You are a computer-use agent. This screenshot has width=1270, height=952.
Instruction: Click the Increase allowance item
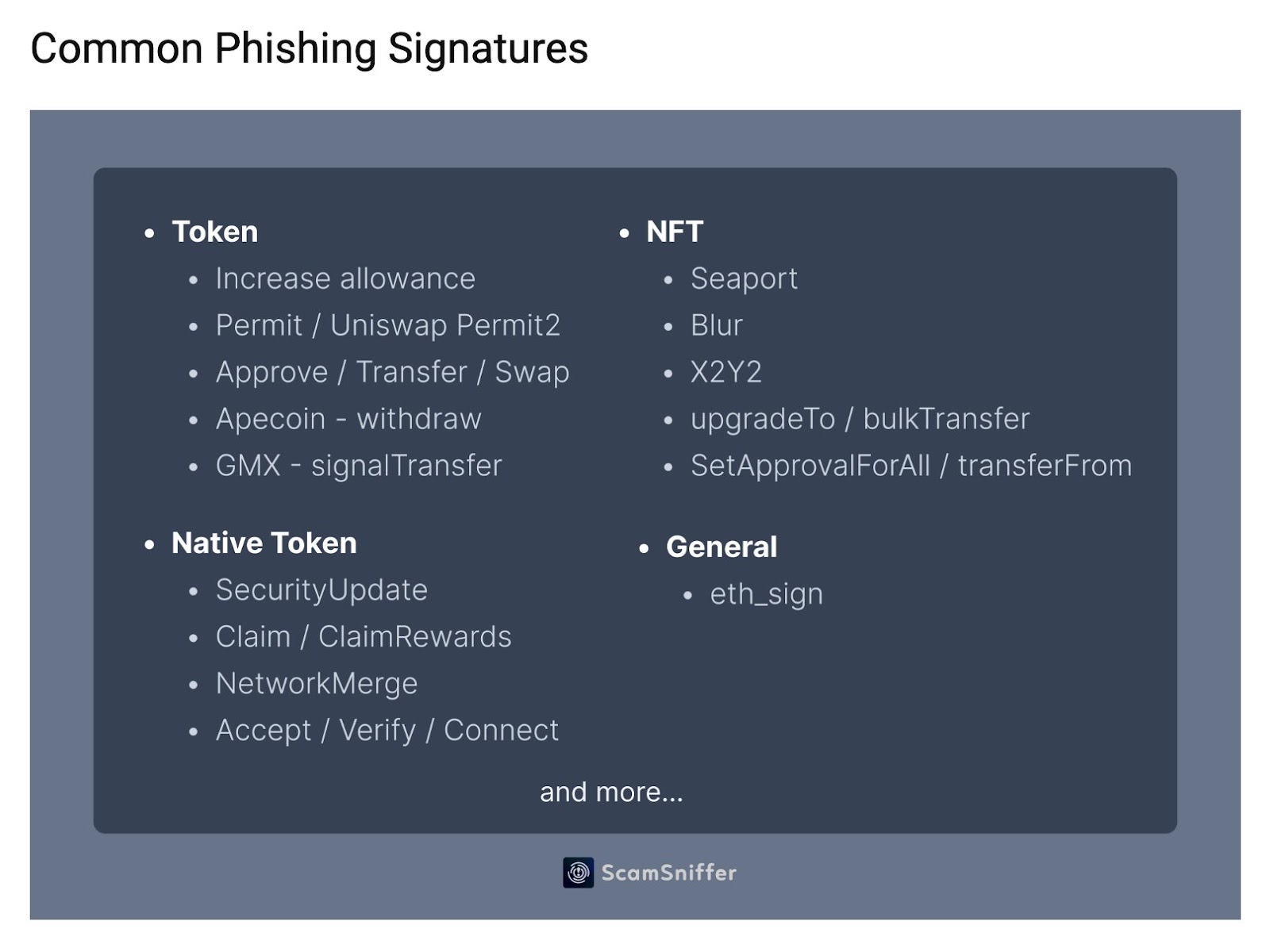pyautogui.click(x=345, y=278)
